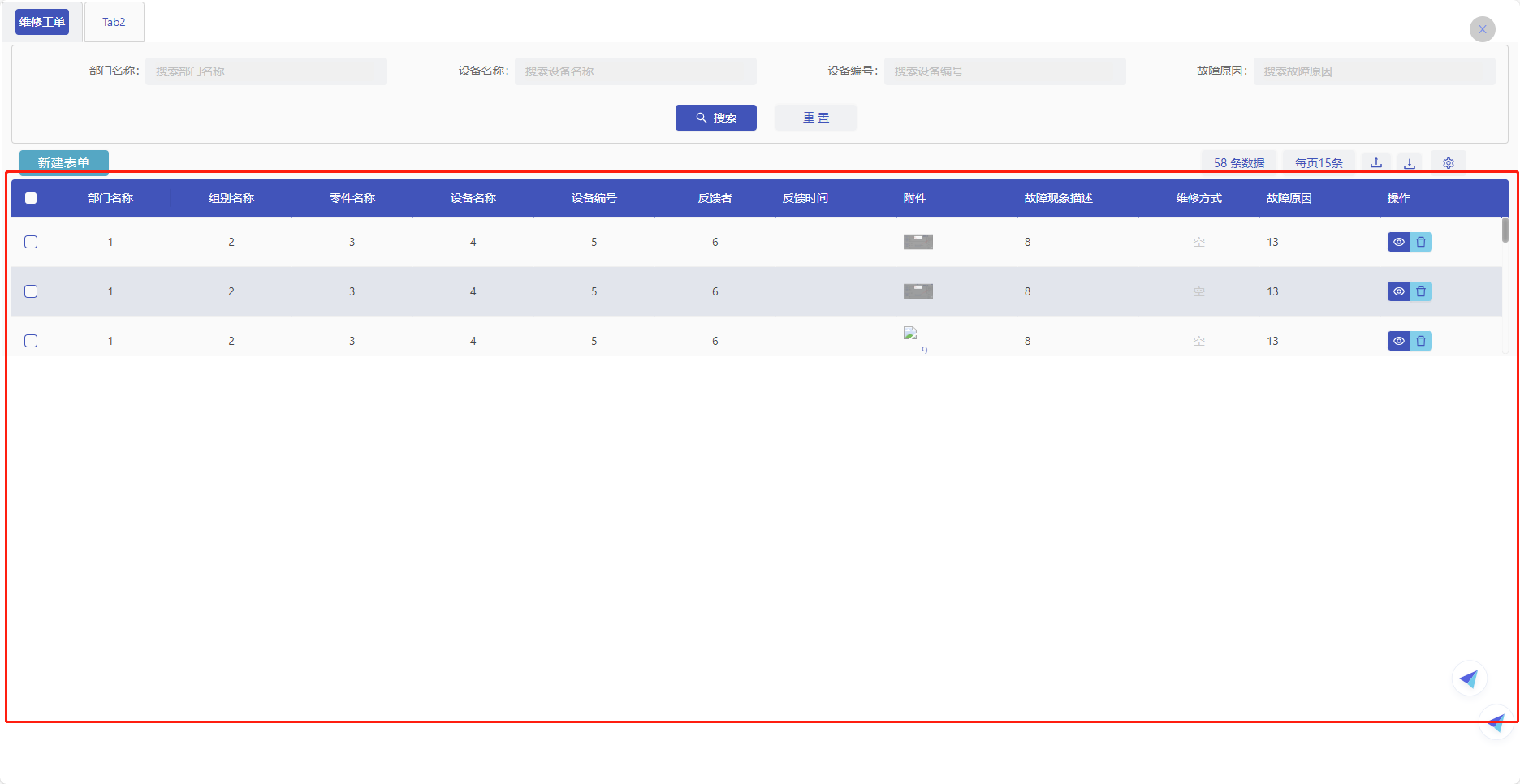The width and height of the screenshot is (1520, 784).
Task: Click the upload icon in table toolbar
Action: point(1376,162)
